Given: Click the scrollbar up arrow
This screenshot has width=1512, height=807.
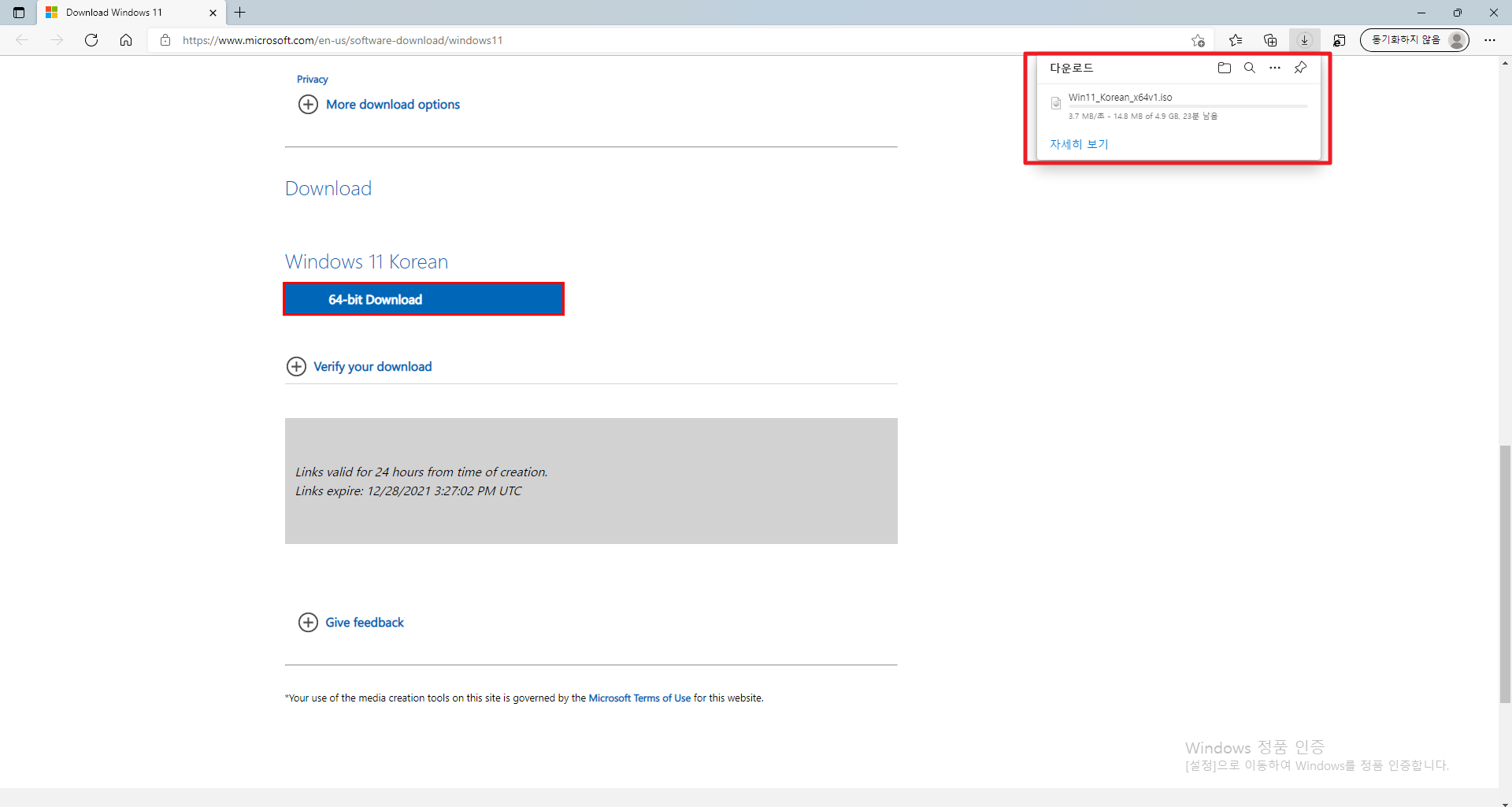Looking at the screenshot, I should pyautogui.click(x=1505, y=61).
